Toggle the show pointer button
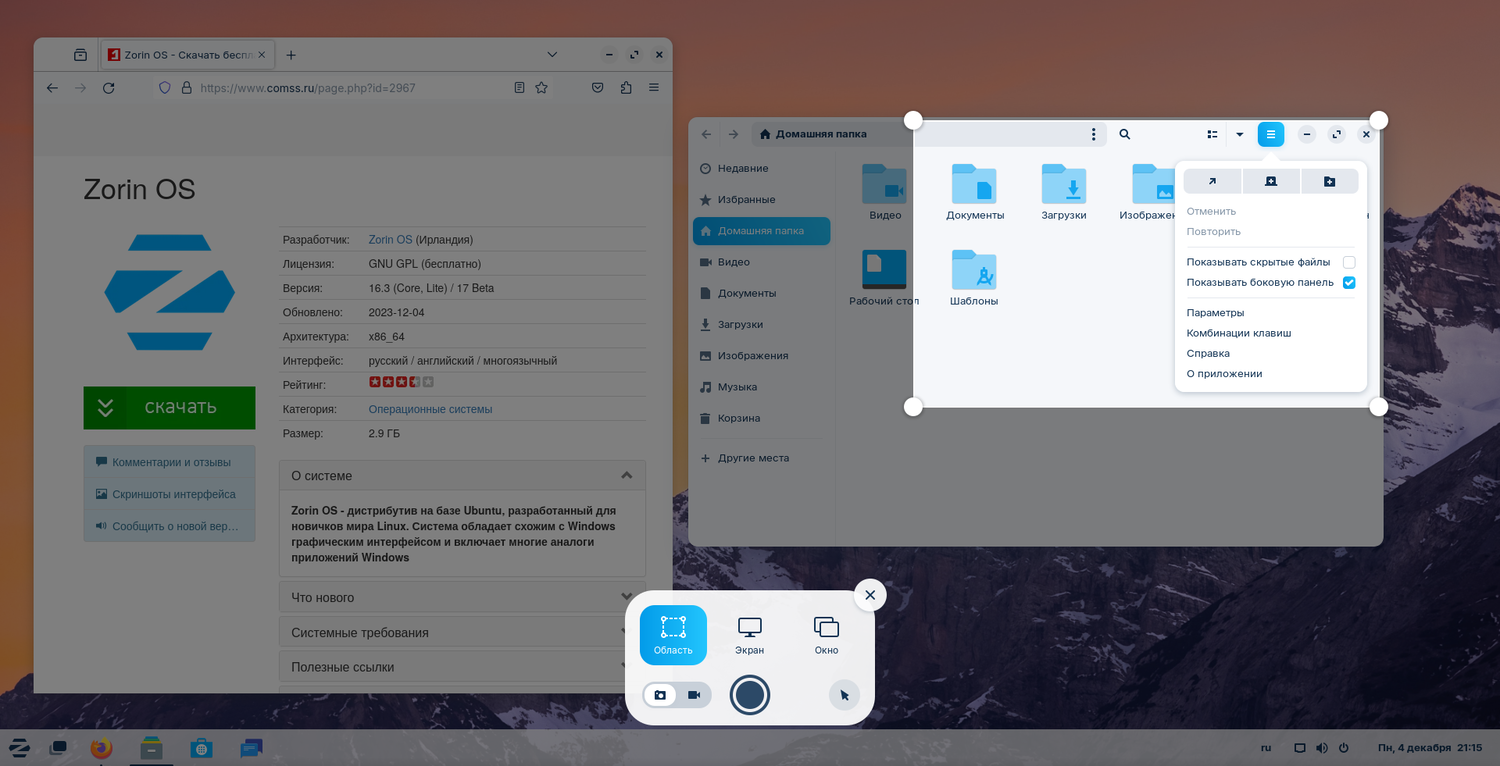This screenshot has height=766, width=1500. pyautogui.click(x=844, y=695)
